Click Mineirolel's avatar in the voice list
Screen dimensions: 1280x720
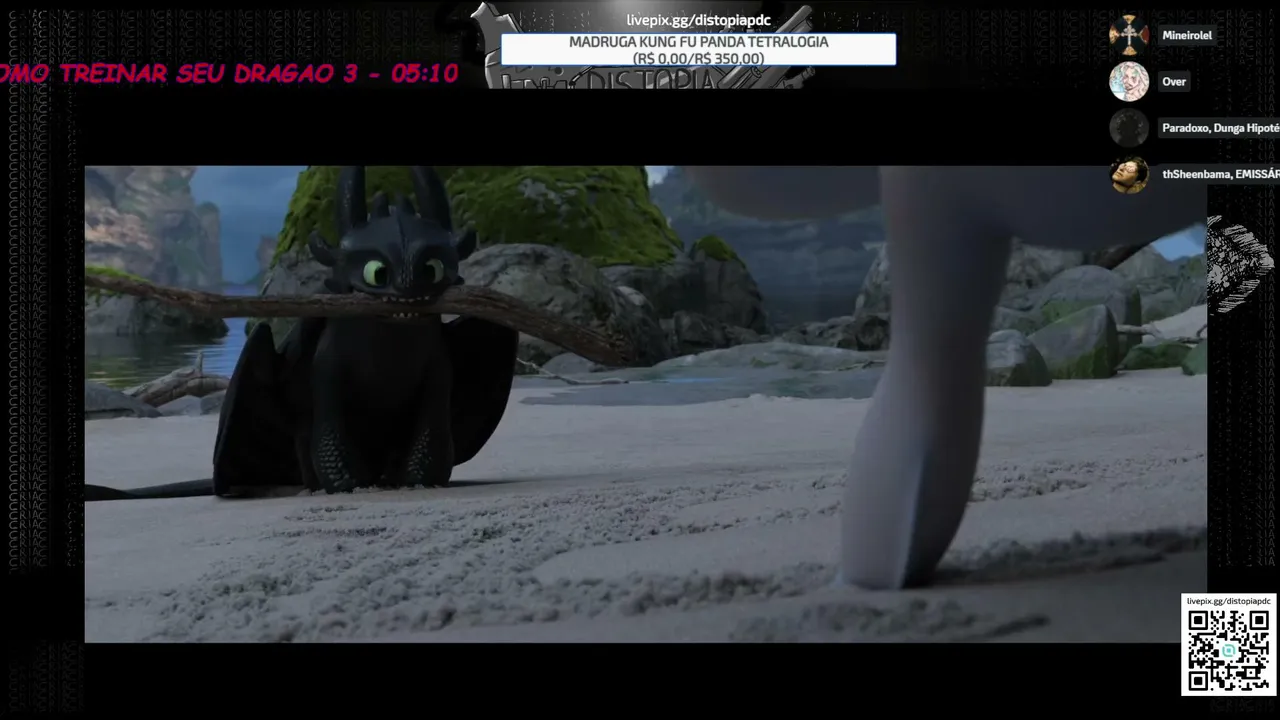(x=1129, y=35)
